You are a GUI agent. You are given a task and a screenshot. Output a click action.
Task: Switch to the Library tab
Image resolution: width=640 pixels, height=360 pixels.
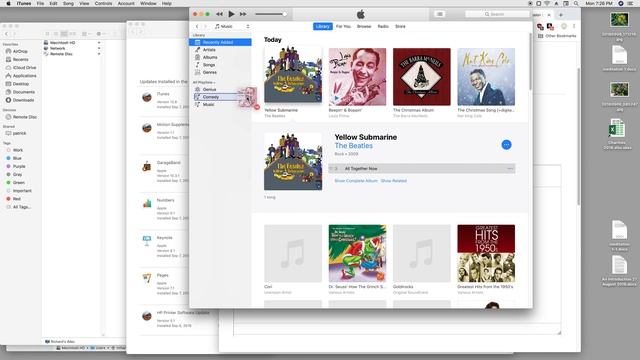click(x=322, y=26)
